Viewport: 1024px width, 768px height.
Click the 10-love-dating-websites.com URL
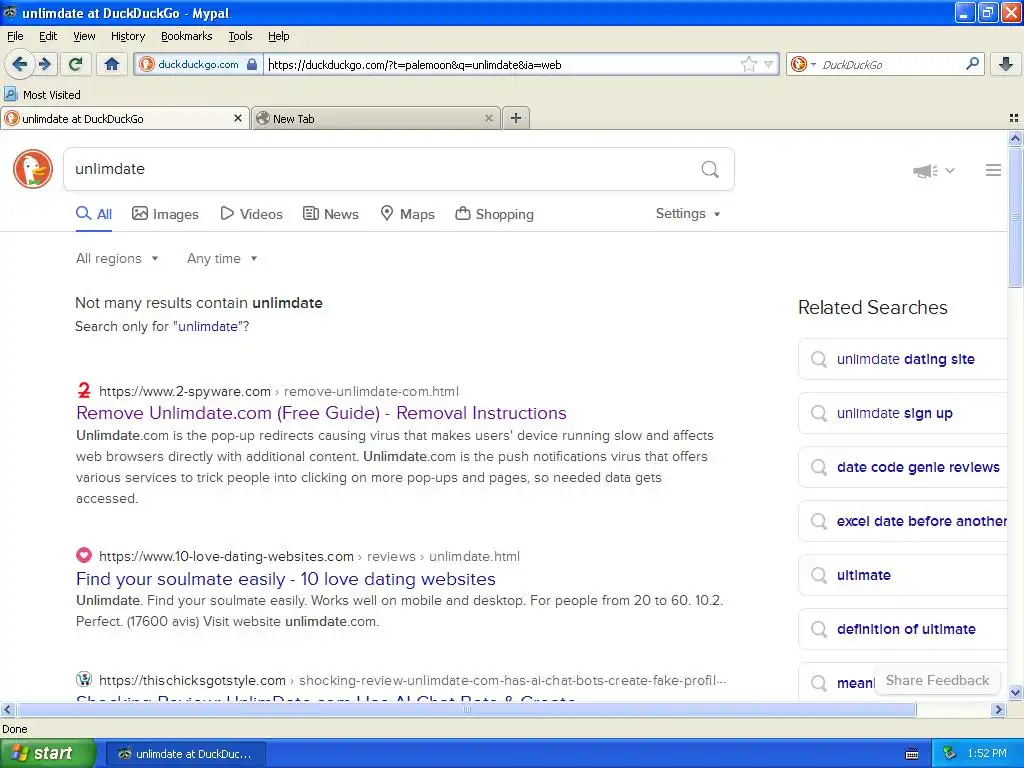point(310,557)
